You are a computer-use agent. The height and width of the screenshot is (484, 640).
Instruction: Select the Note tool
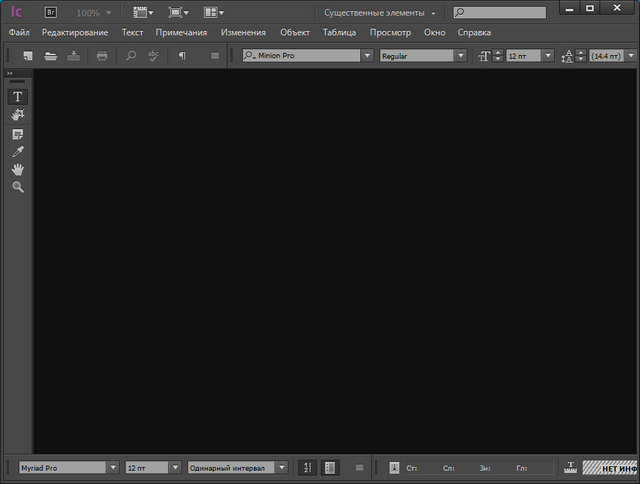[x=17, y=134]
